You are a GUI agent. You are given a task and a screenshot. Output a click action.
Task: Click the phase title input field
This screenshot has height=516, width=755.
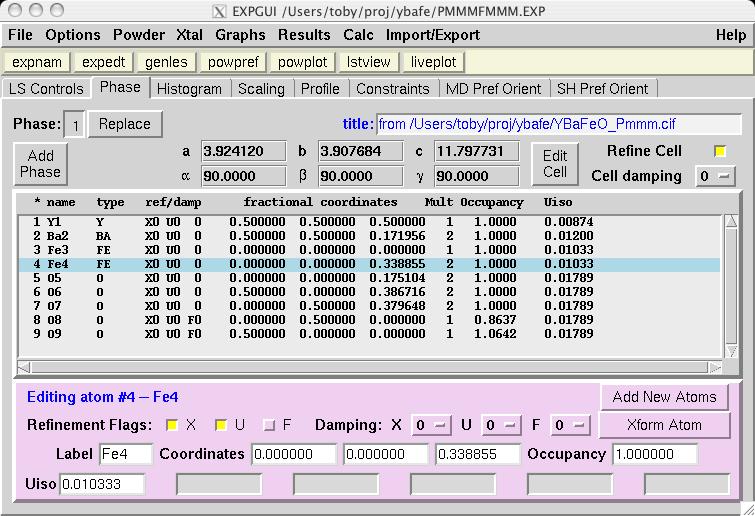(559, 124)
